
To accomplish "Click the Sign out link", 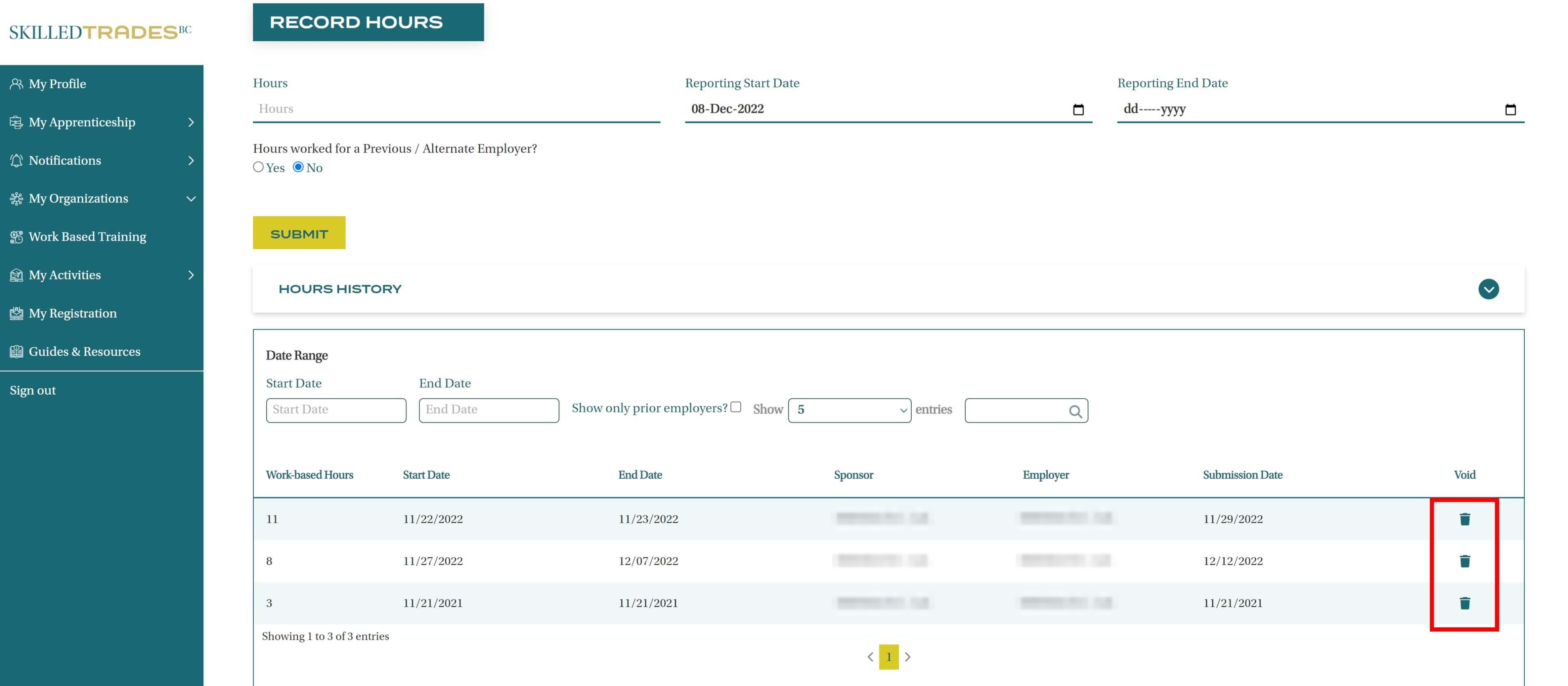I will click(33, 390).
